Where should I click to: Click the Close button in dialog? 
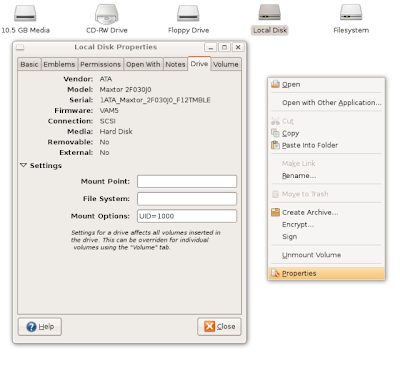(x=219, y=327)
